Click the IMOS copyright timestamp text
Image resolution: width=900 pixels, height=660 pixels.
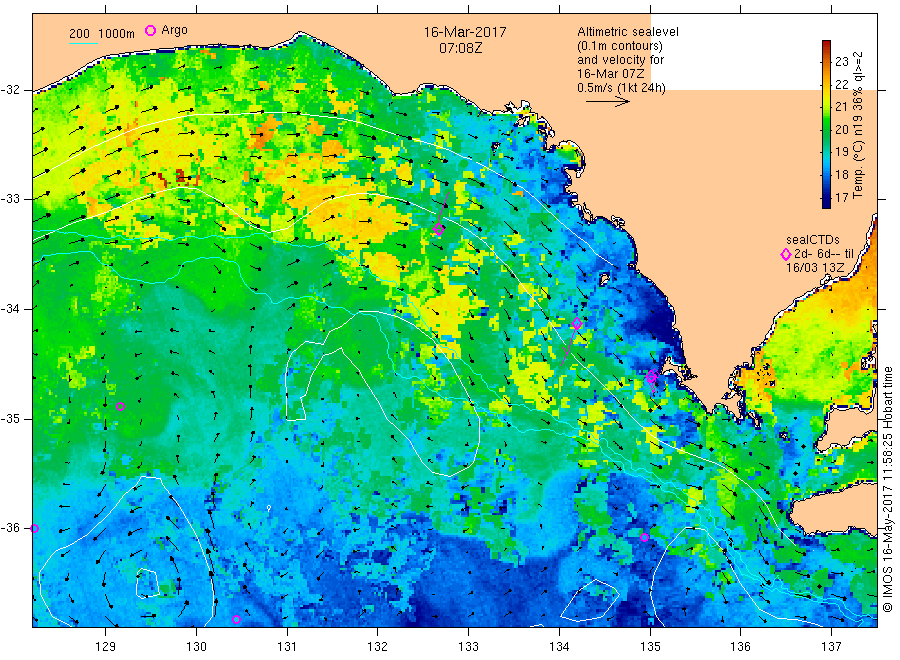(887, 489)
